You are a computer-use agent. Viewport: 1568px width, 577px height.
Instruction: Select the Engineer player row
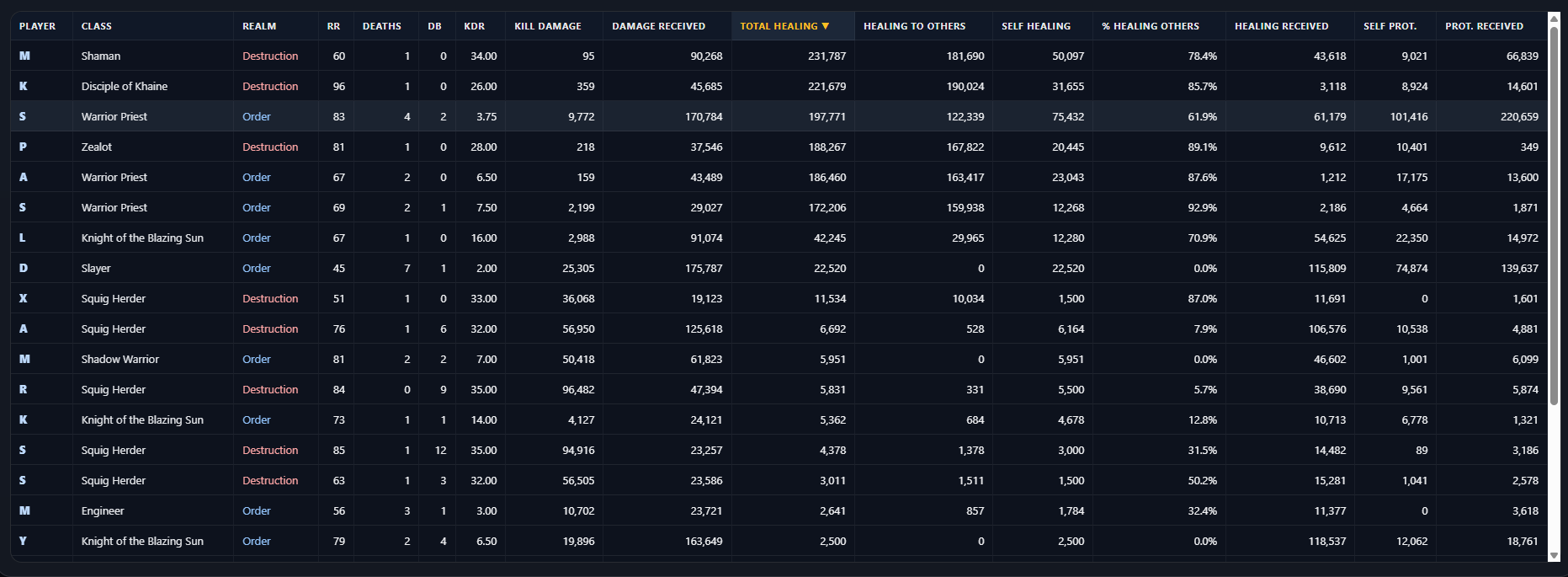[x=779, y=510]
